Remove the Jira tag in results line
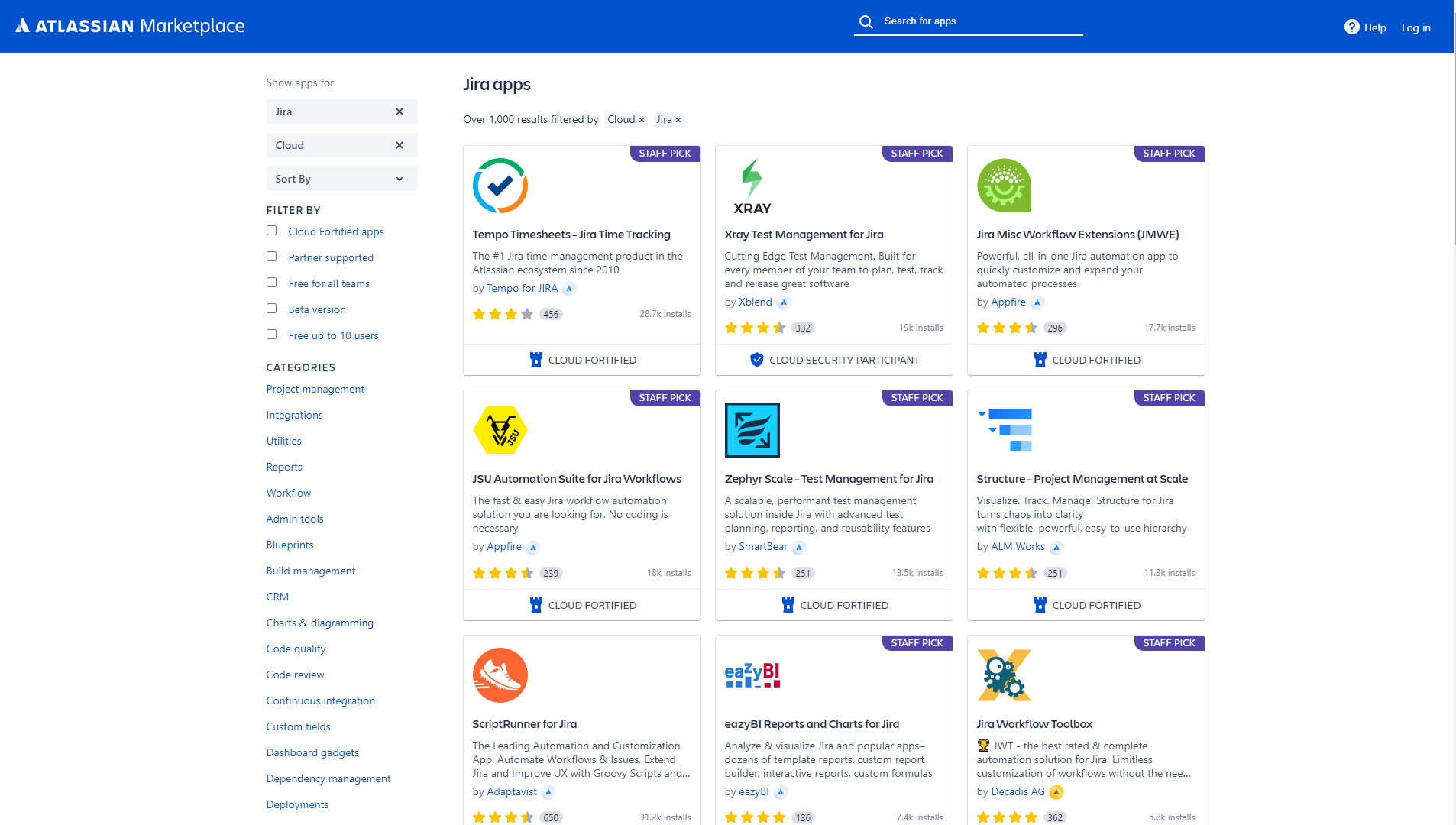1456x825 pixels. [x=678, y=120]
